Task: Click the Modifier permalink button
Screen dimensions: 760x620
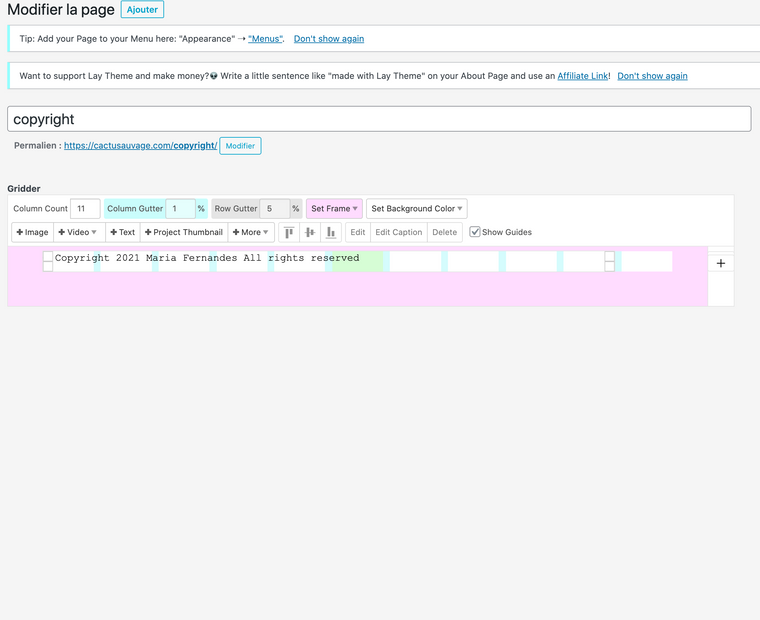Action: [240, 146]
